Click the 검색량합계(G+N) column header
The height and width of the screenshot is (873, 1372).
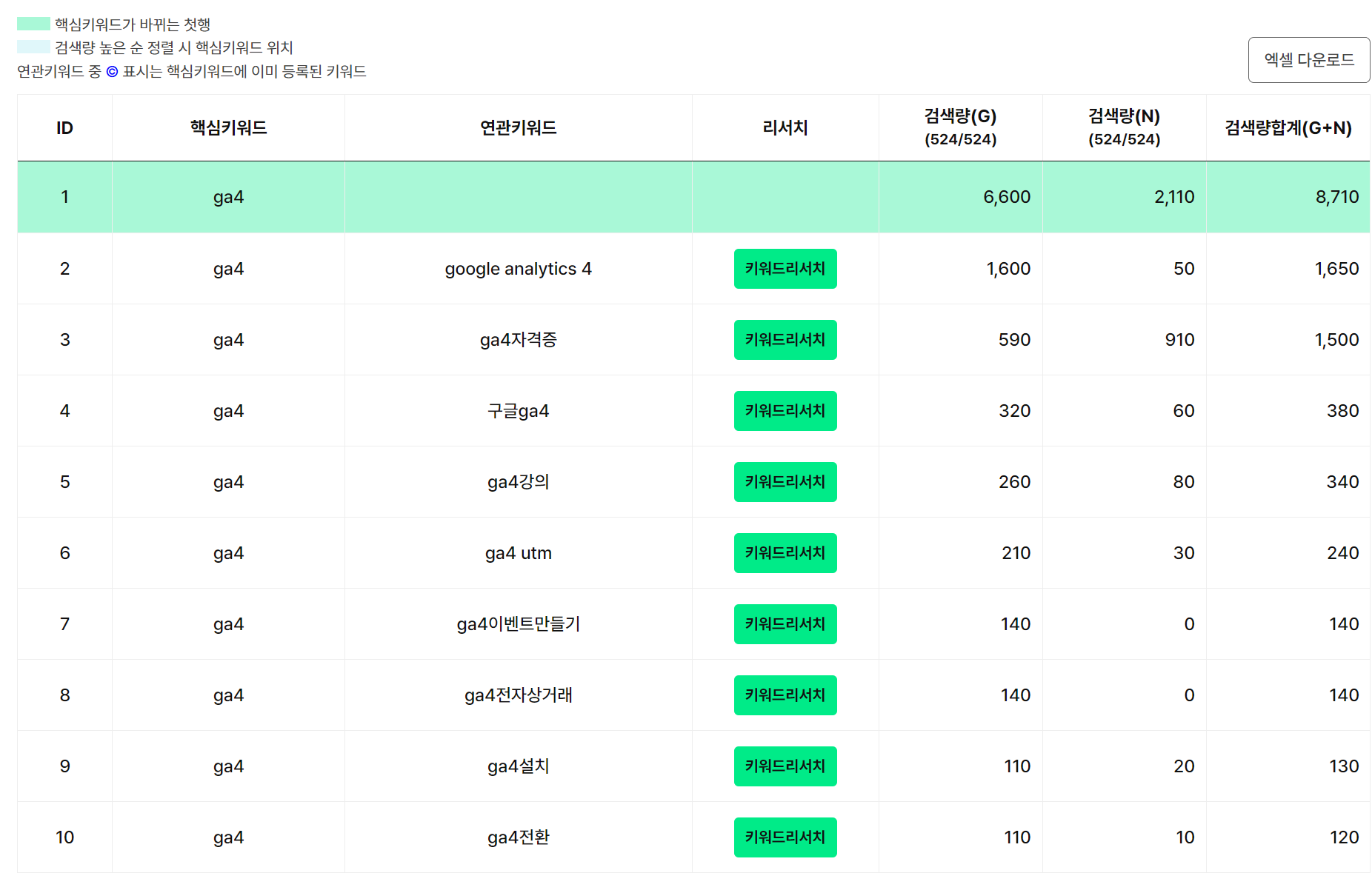[x=1288, y=128]
